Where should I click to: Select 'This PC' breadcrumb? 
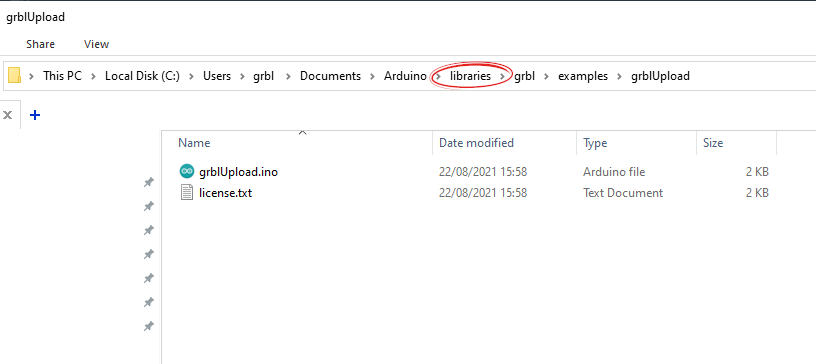tap(62, 76)
